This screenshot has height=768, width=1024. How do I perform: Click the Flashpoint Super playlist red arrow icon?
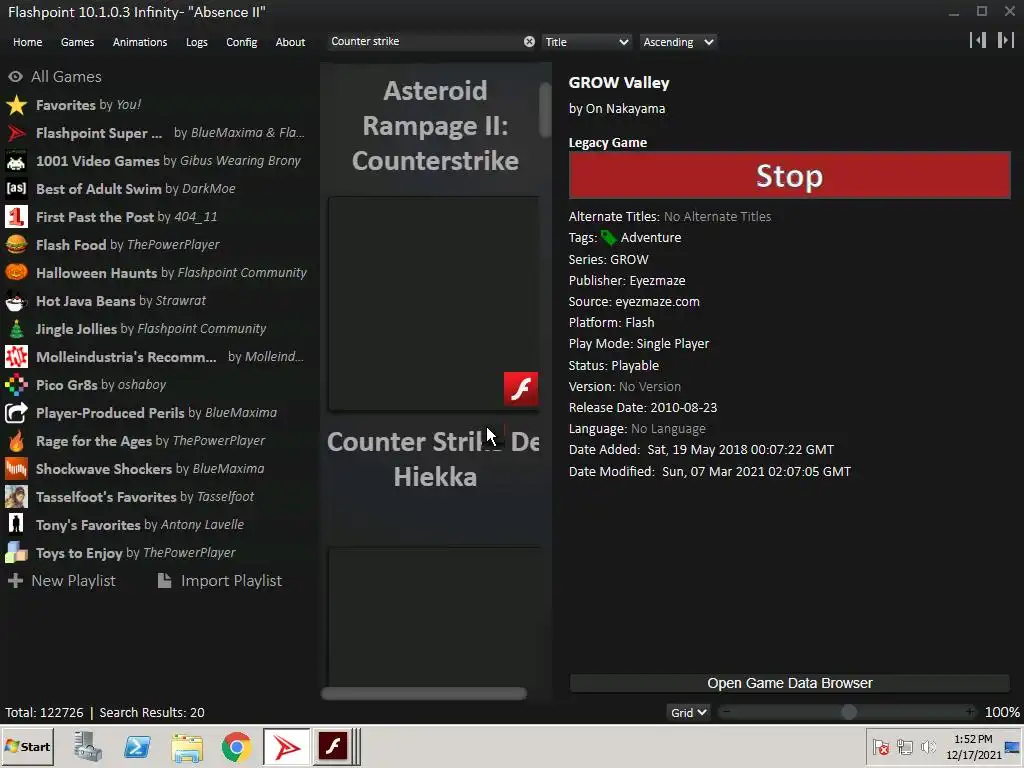[x=16, y=133]
